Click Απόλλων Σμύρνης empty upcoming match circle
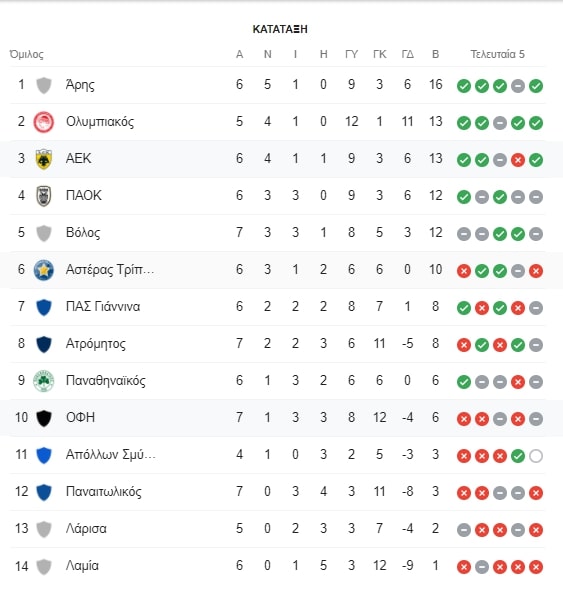 coord(536,456)
